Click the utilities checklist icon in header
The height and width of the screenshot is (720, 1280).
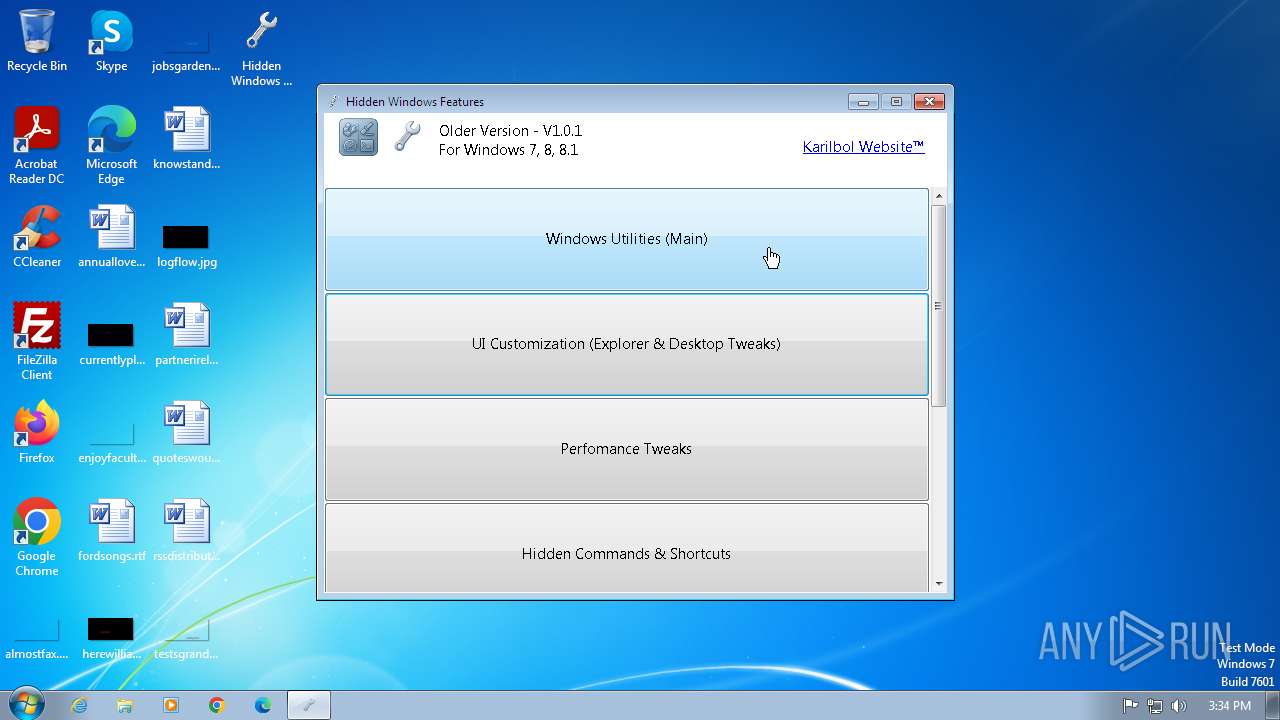[x=358, y=137]
